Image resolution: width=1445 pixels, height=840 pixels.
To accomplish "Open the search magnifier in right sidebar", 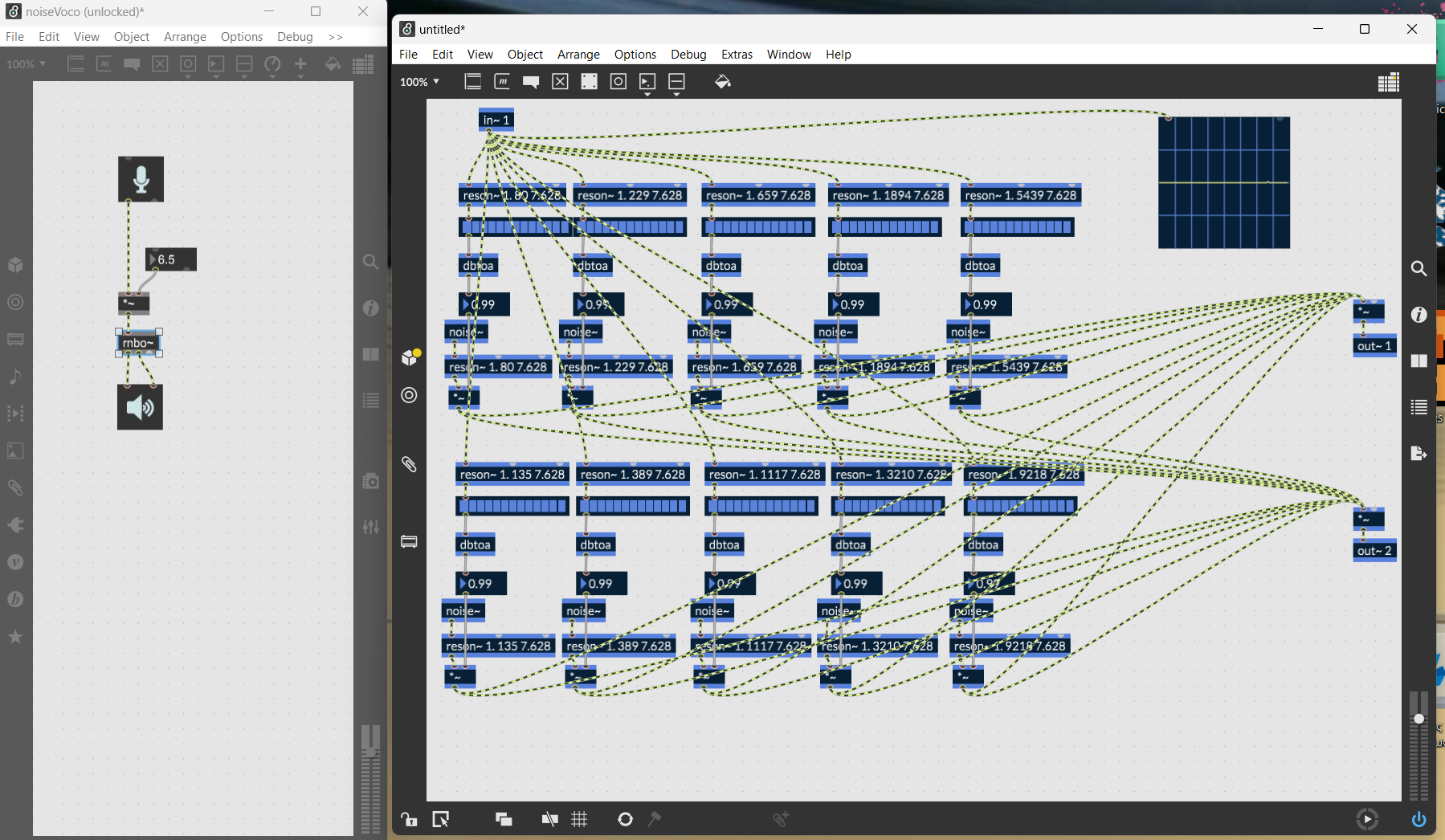I will click(1419, 268).
